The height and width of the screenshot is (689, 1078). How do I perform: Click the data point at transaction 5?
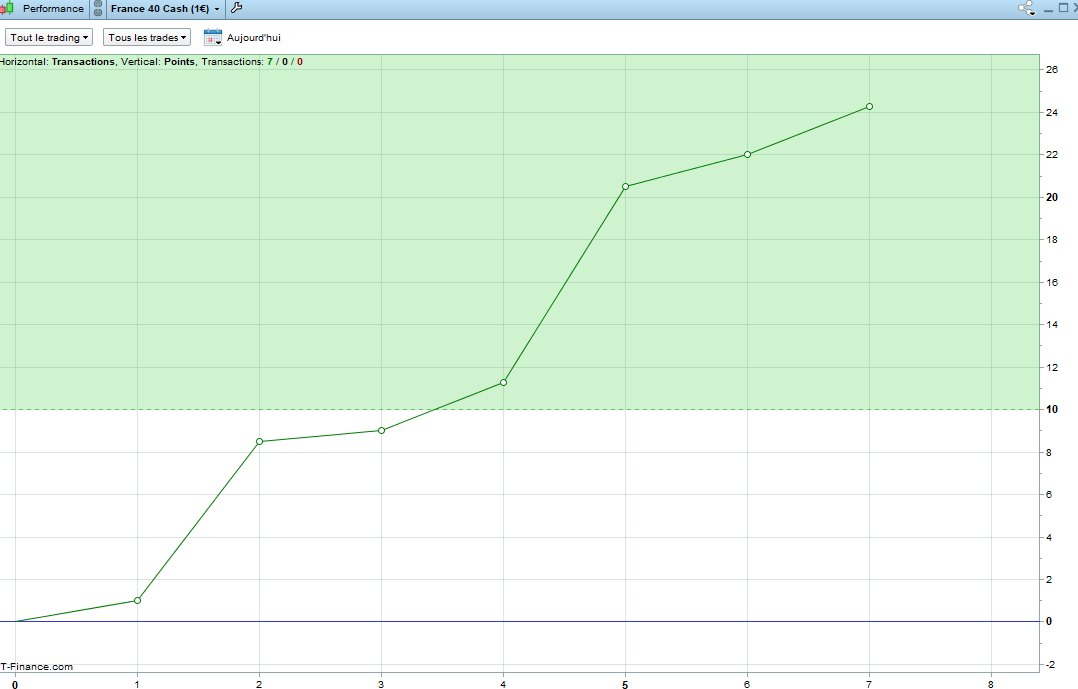point(626,186)
